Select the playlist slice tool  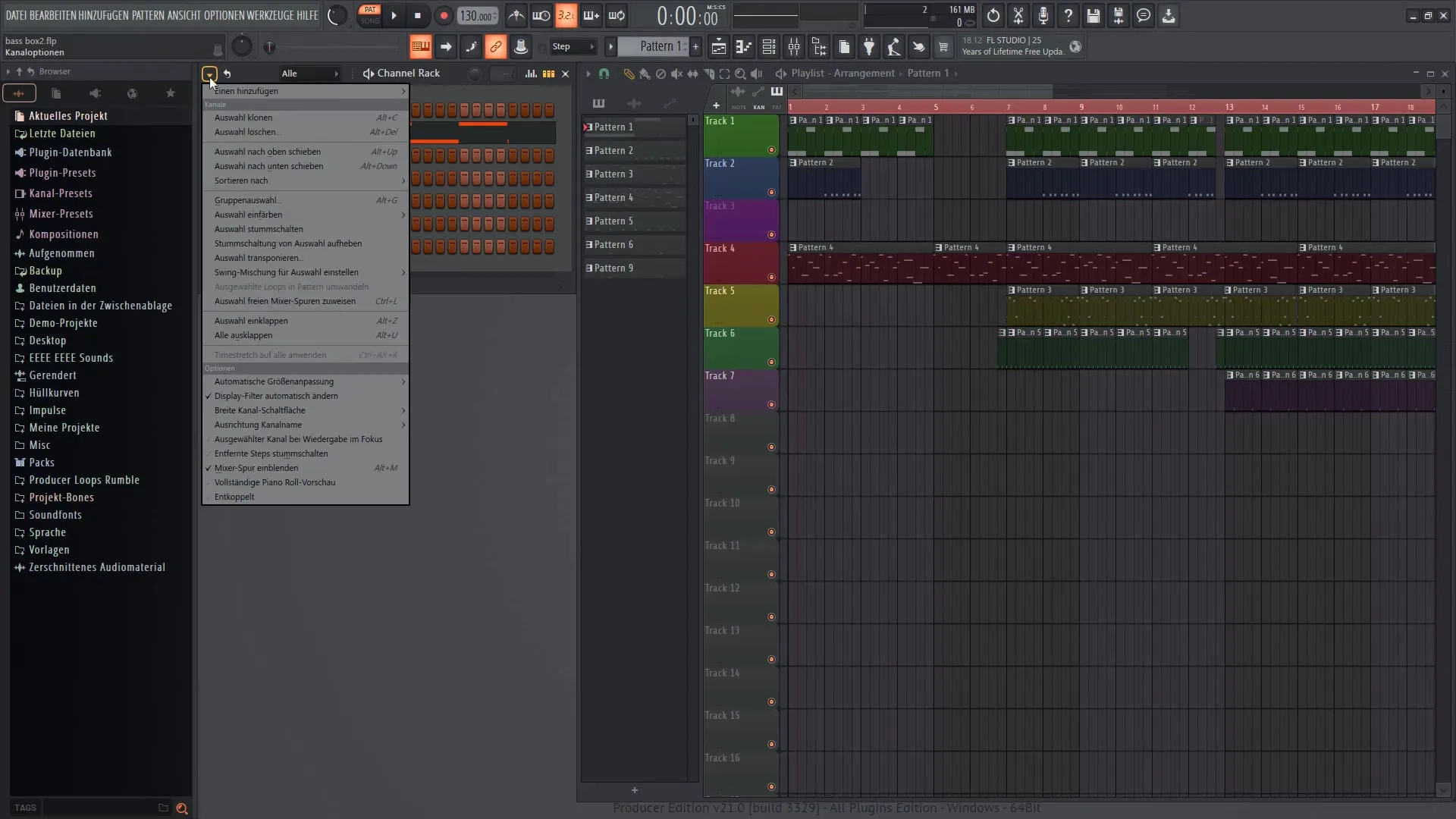[708, 74]
